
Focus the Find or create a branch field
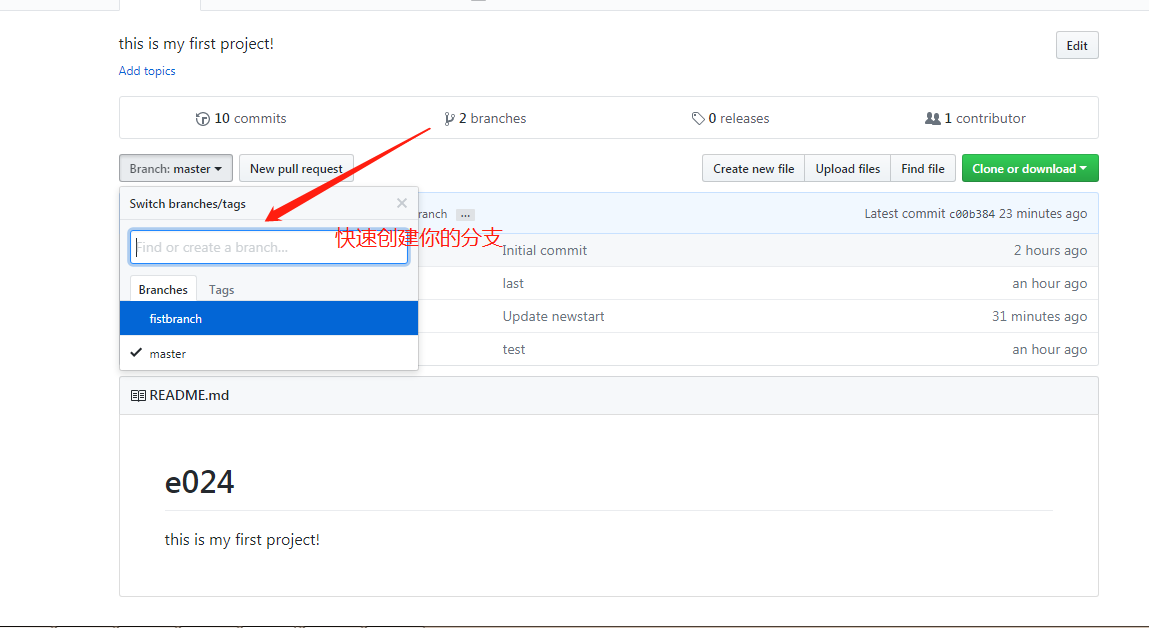269,247
